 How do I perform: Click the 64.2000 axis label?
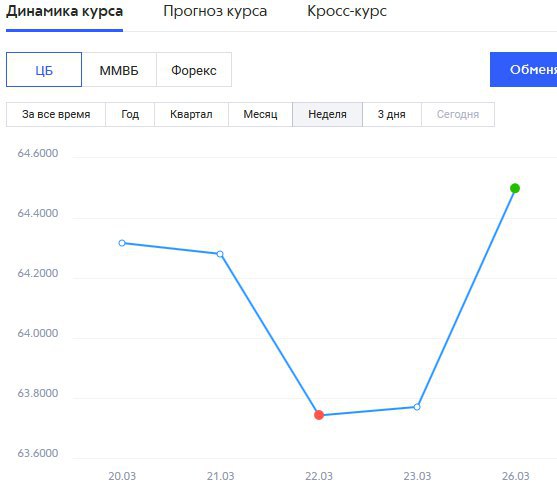[38, 273]
